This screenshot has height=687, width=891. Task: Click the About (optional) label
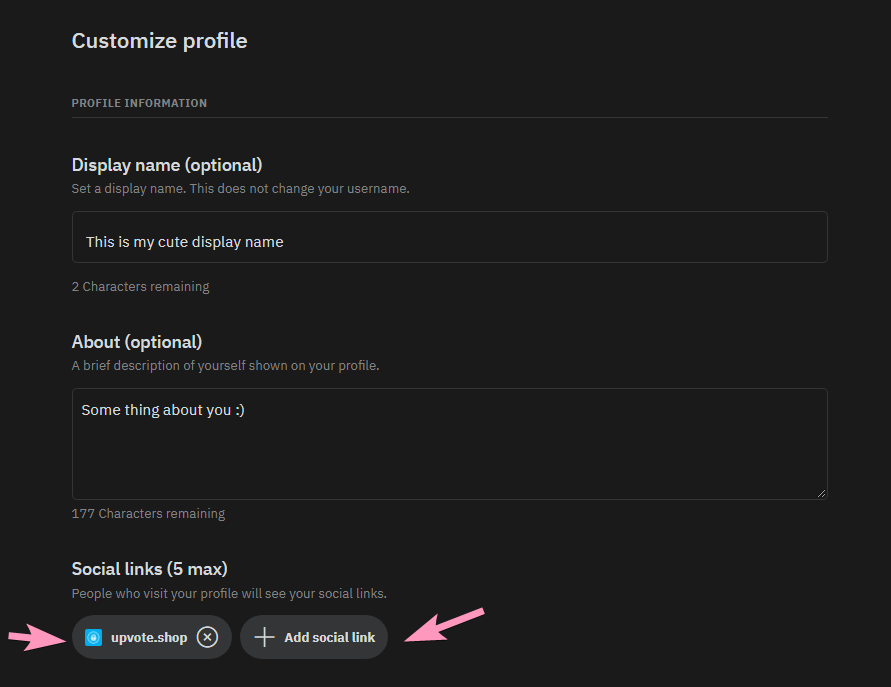(x=137, y=342)
